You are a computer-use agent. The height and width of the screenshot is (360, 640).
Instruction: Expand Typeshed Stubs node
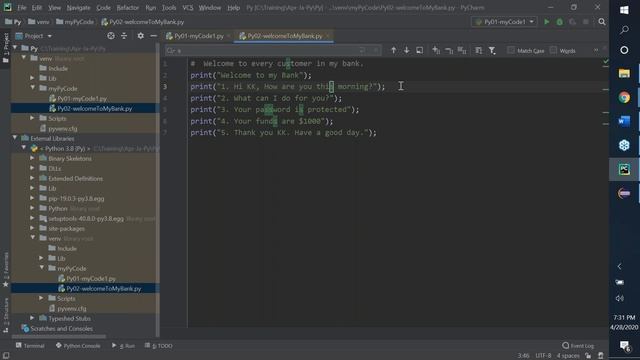point(32,318)
